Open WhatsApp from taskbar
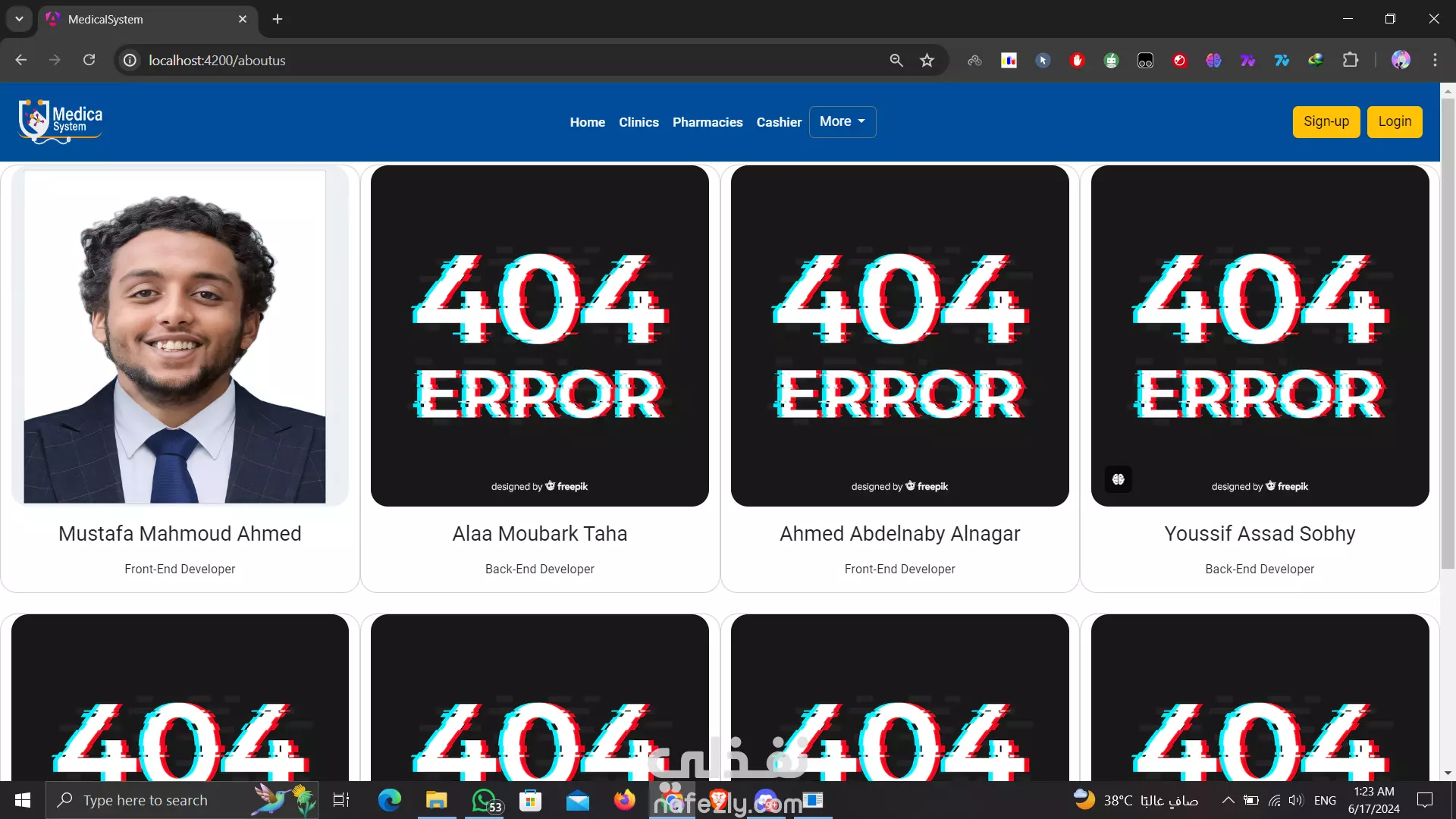This screenshot has width=1456, height=819. pos(485,800)
